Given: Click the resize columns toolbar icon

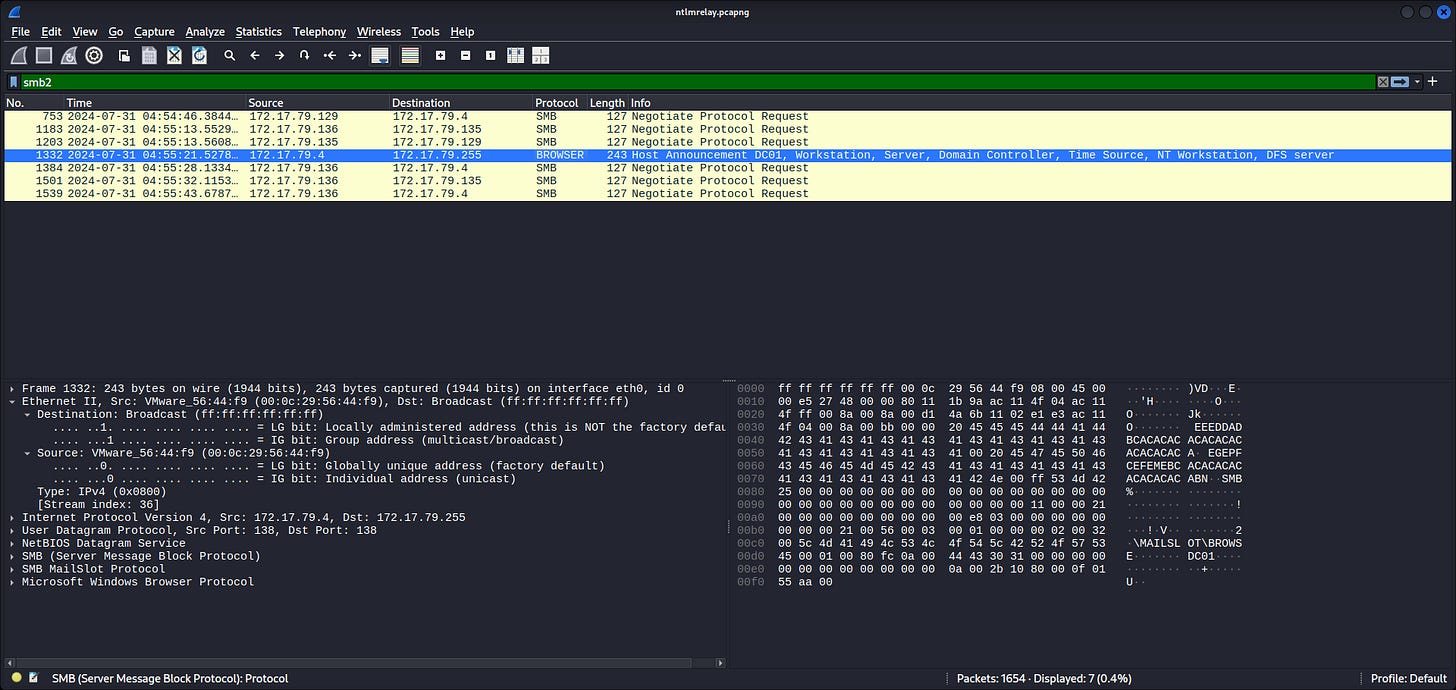Looking at the screenshot, I should tap(516, 56).
